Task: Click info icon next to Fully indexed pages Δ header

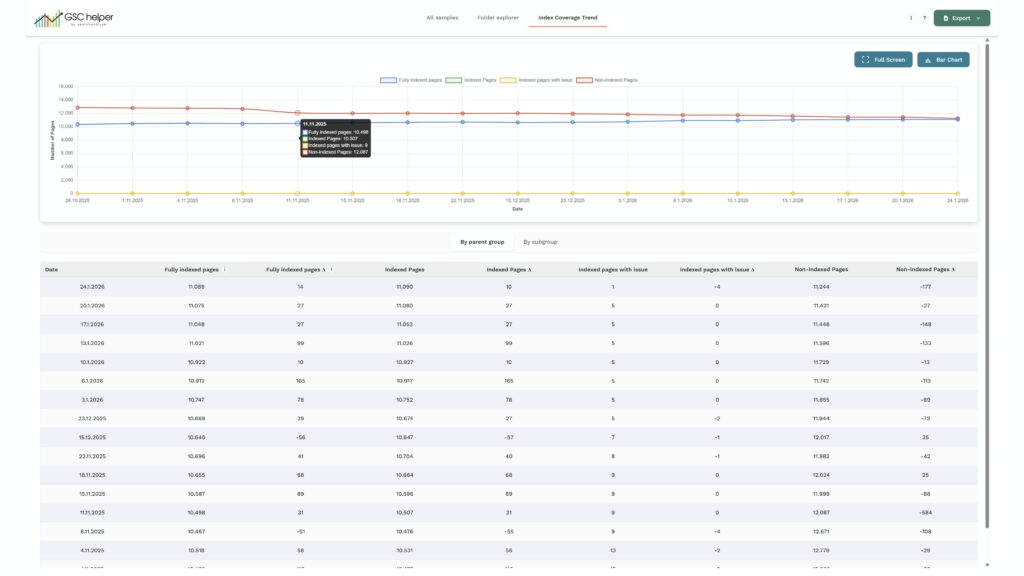Action: (331, 269)
